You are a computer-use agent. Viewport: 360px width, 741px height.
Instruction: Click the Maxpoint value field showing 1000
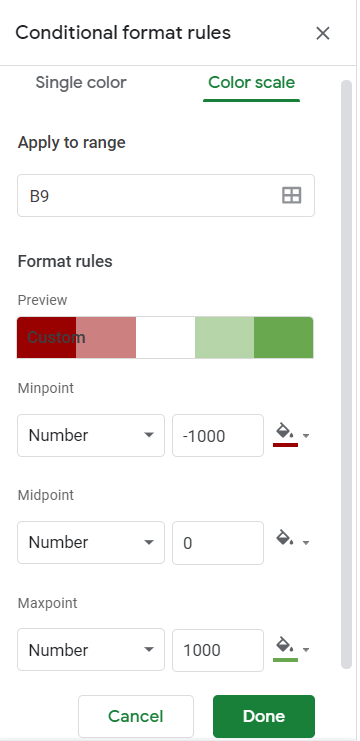click(x=218, y=650)
